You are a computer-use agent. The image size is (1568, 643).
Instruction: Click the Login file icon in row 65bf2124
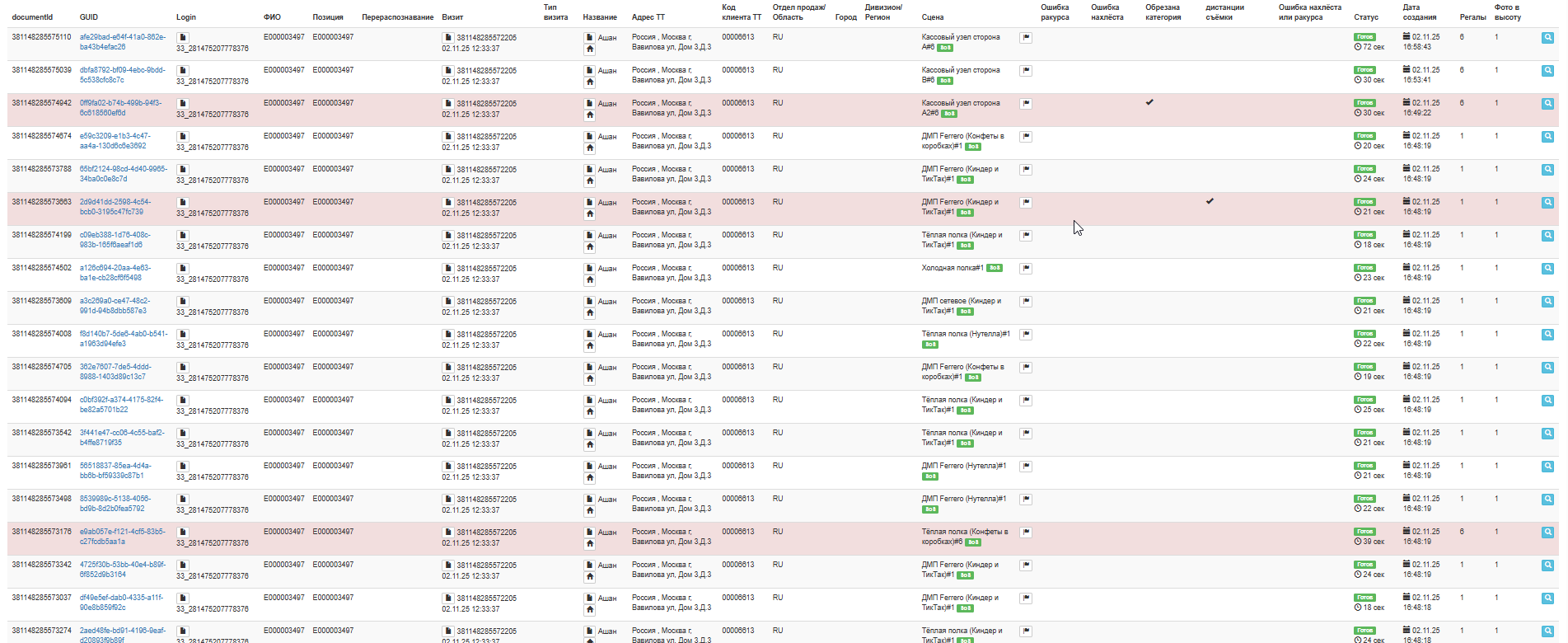[x=183, y=169]
